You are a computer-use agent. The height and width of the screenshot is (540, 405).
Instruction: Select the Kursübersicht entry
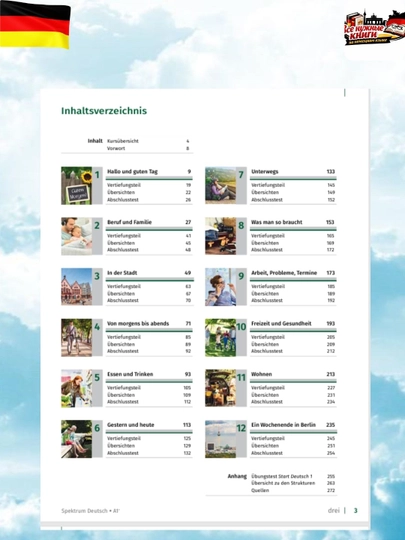coord(123,141)
